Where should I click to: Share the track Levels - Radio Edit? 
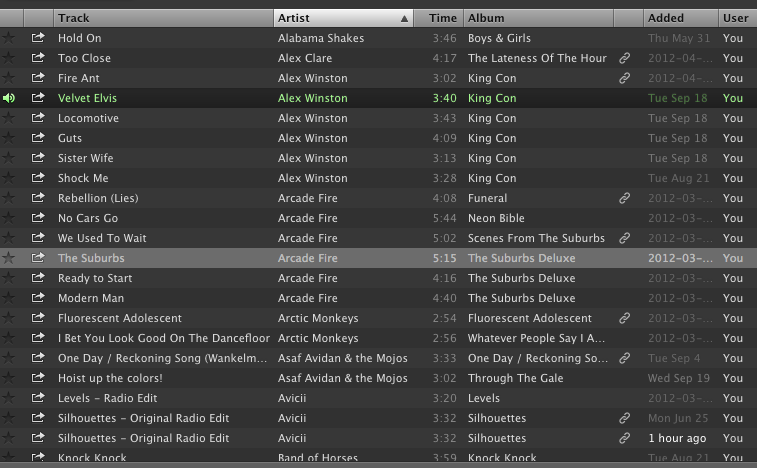coord(38,397)
